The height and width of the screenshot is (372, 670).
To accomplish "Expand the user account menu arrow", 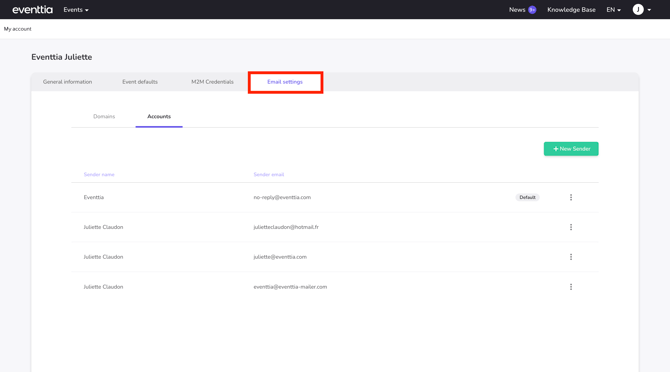I will (x=649, y=10).
